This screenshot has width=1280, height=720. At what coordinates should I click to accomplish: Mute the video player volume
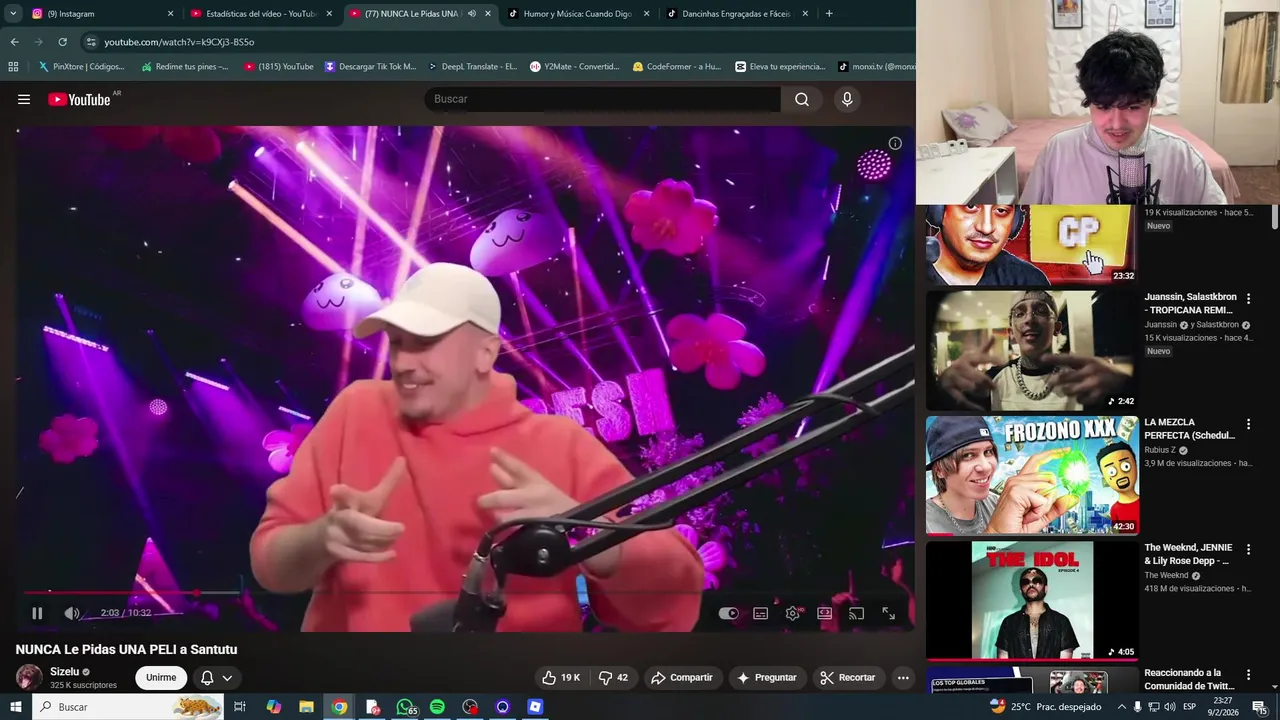coord(72,613)
